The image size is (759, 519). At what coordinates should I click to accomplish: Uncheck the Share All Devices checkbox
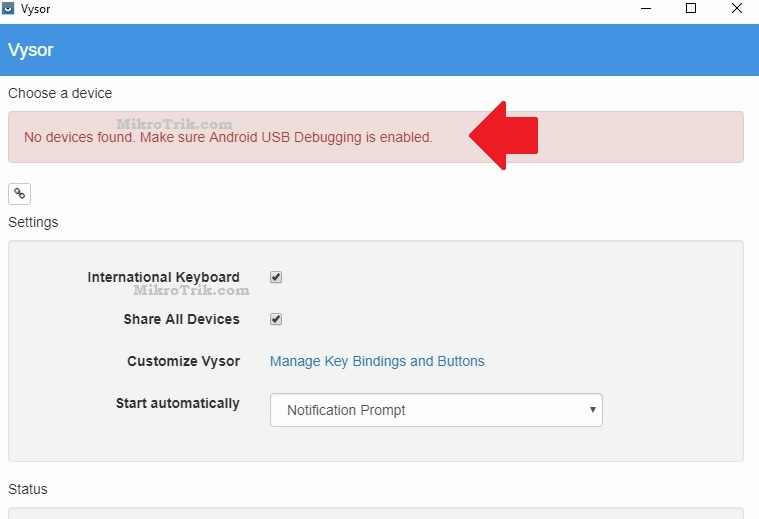[276, 319]
